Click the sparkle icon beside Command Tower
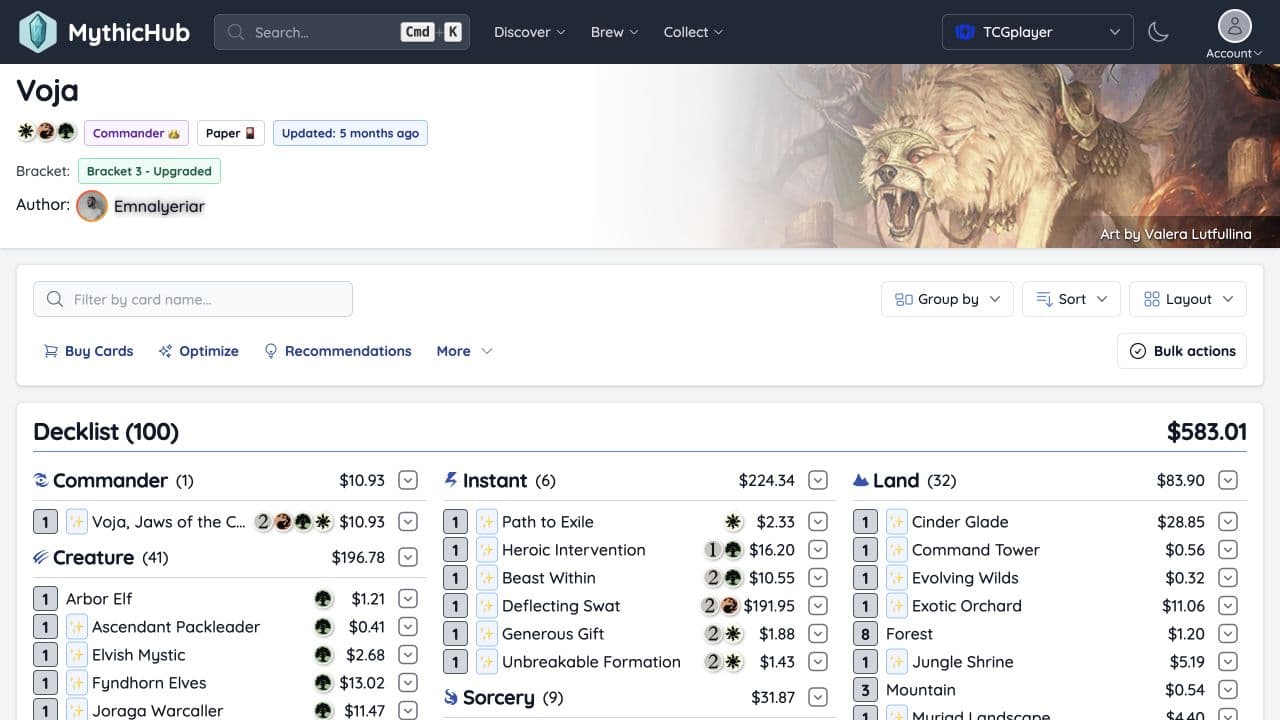1280x720 pixels. [897, 550]
